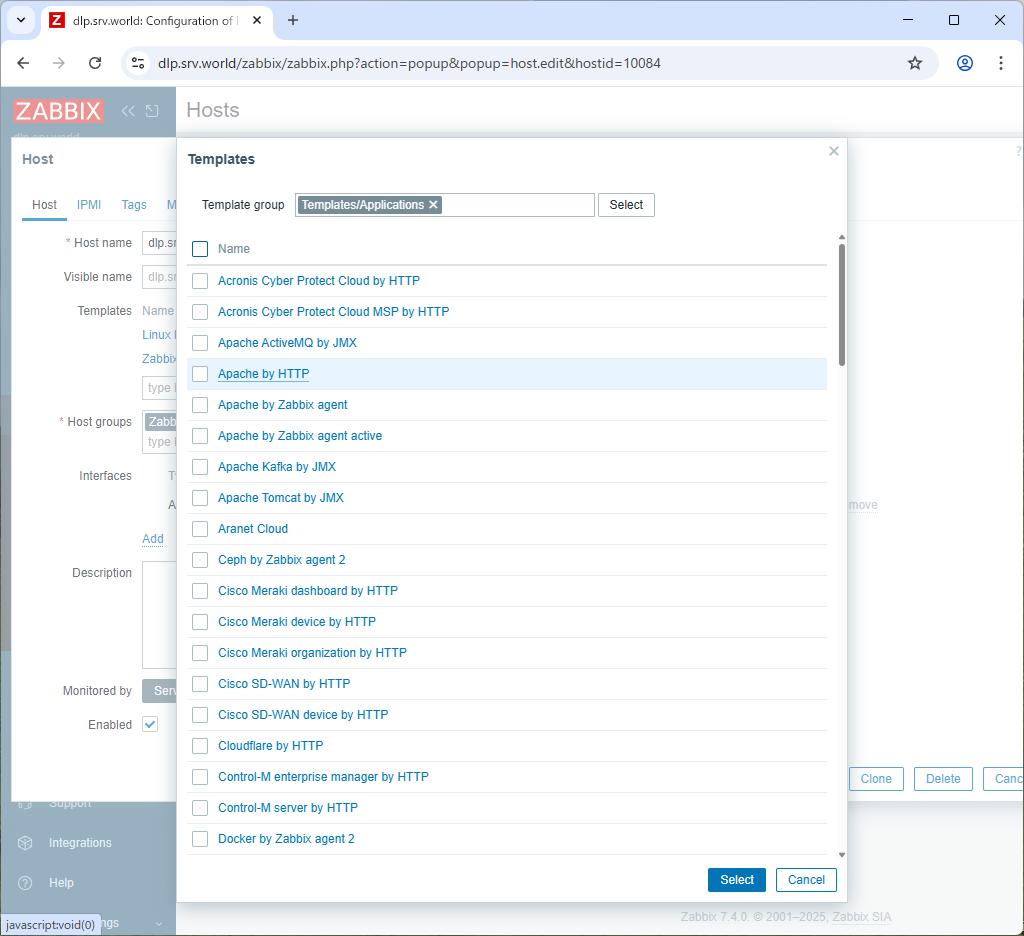Choose the Aranet Cloud template link
The height and width of the screenshot is (936, 1024).
(x=253, y=529)
